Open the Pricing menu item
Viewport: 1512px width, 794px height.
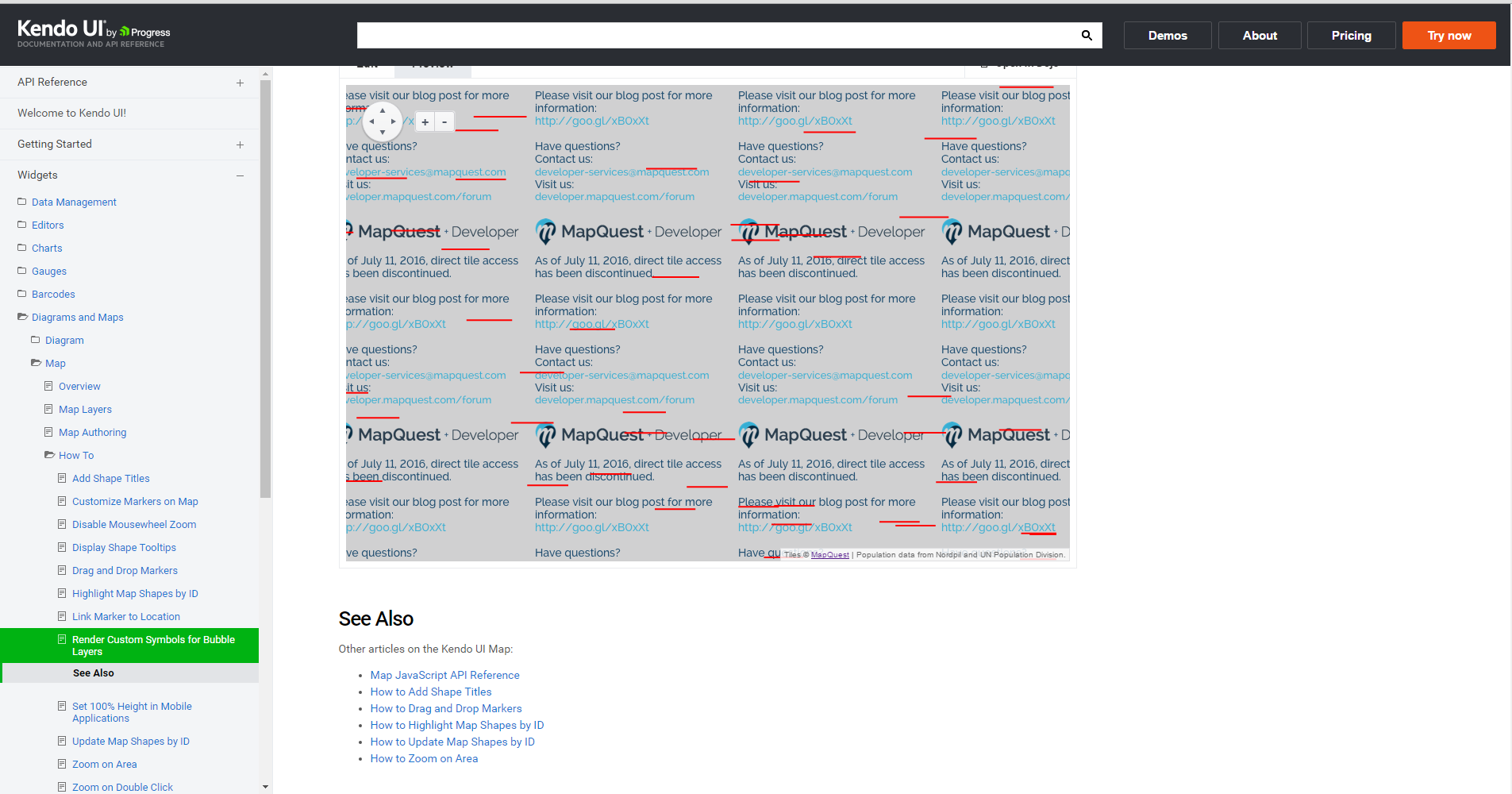[x=1352, y=35]
